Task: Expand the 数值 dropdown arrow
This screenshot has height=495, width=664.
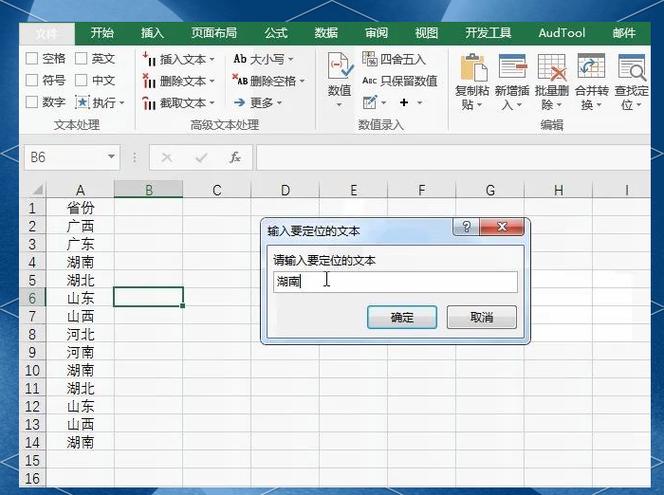Action: (x=339, y=105)
